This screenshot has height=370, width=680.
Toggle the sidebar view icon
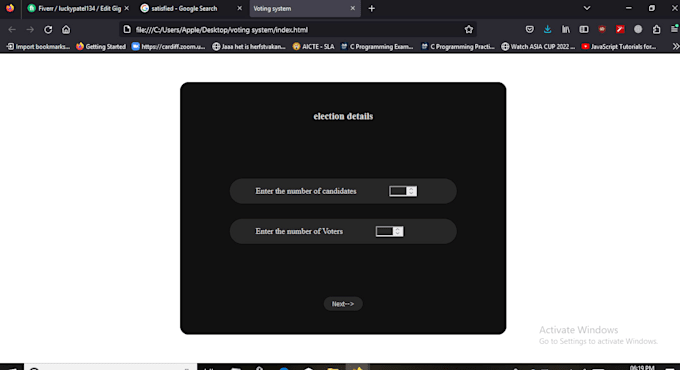coord(584,29)
